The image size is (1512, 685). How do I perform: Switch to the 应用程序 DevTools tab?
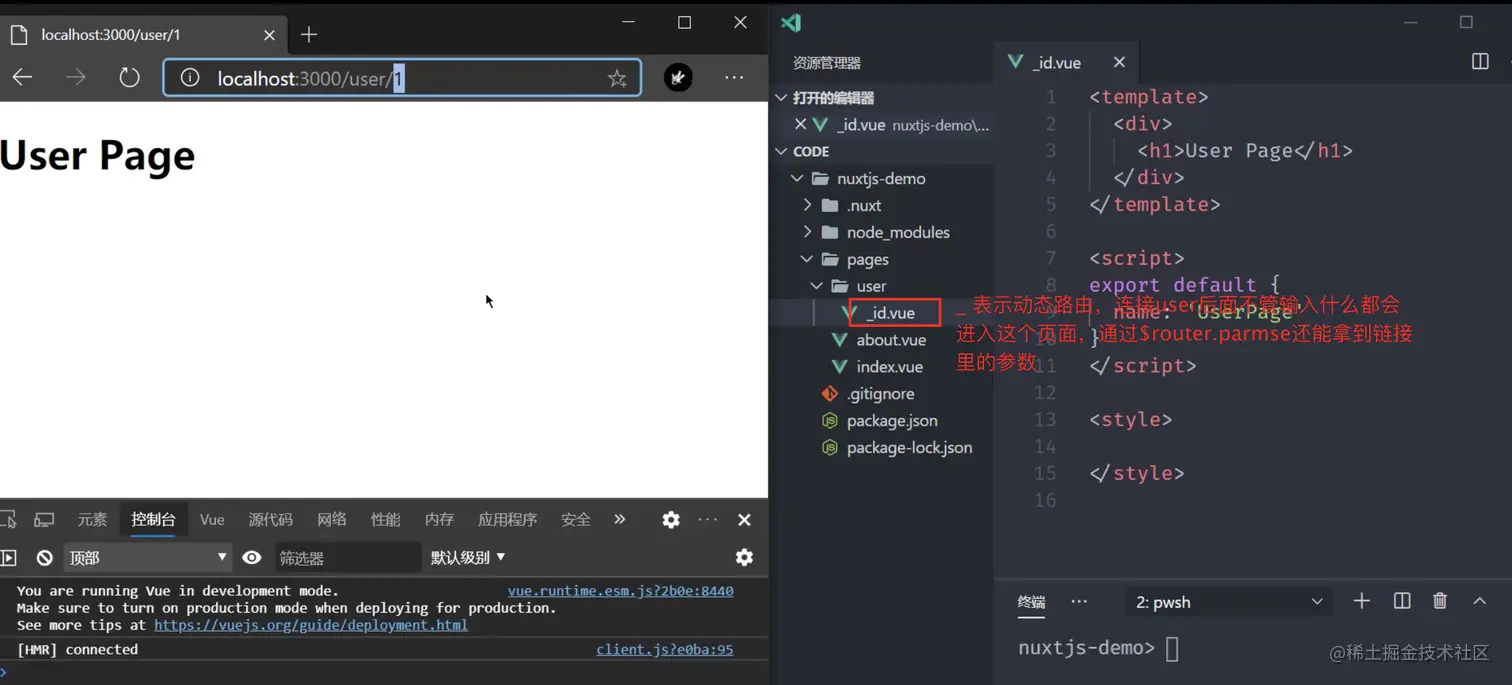point(507,519)
